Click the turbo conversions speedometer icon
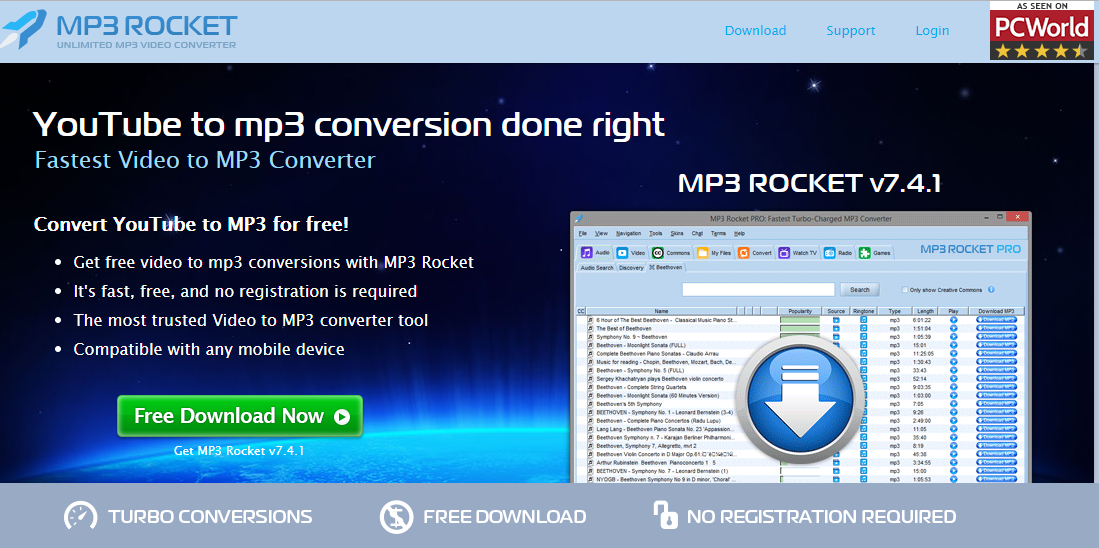Image resolution: width=1099 pixels, height=548 pixels. click(x=81, y=516)
